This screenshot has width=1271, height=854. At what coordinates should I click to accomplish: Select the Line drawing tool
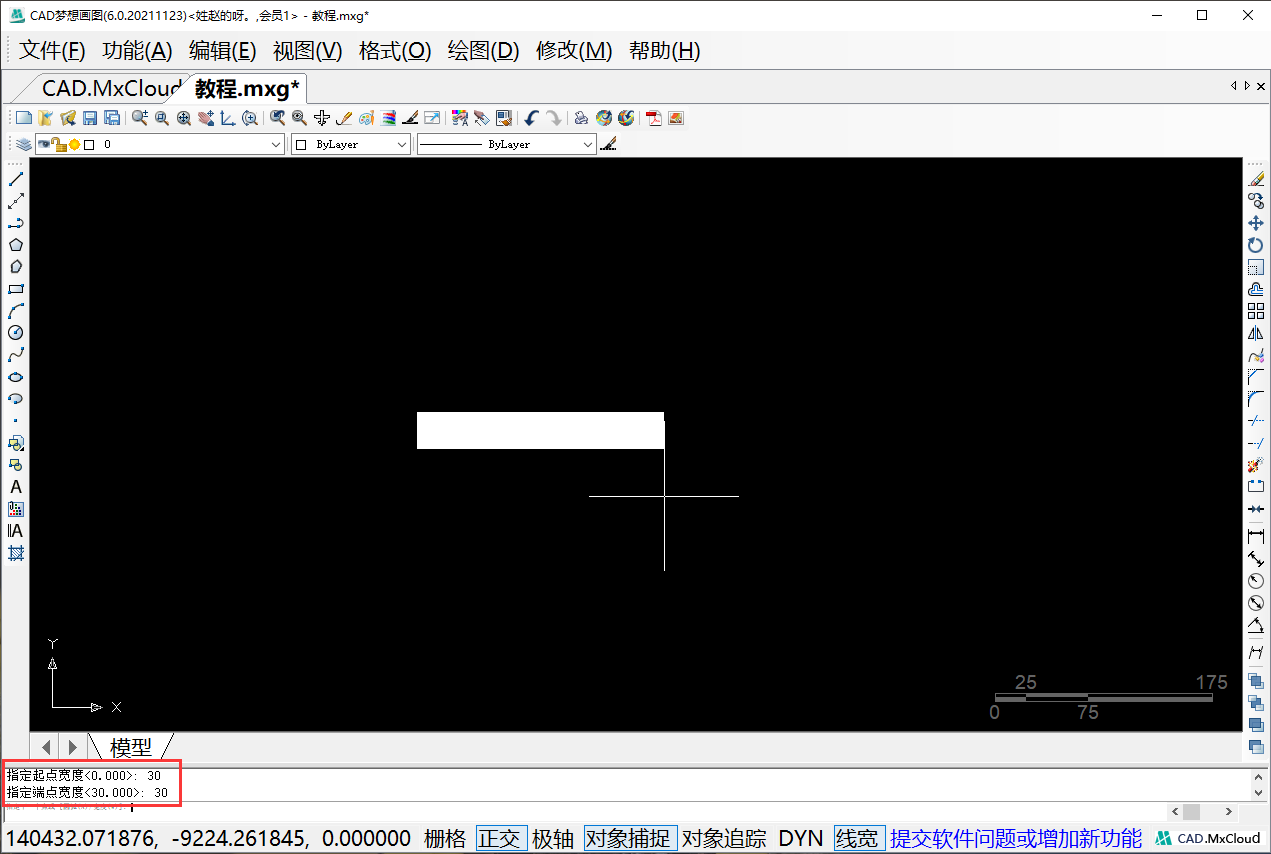(16, 179)
